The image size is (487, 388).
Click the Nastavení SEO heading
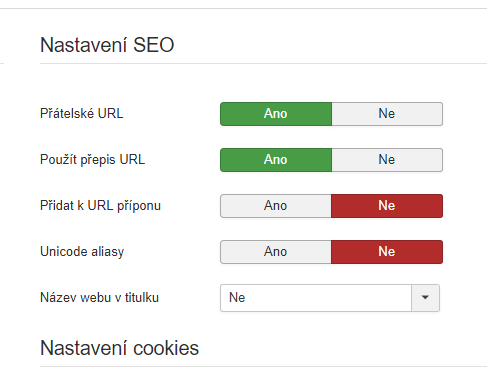coord(107,45)
